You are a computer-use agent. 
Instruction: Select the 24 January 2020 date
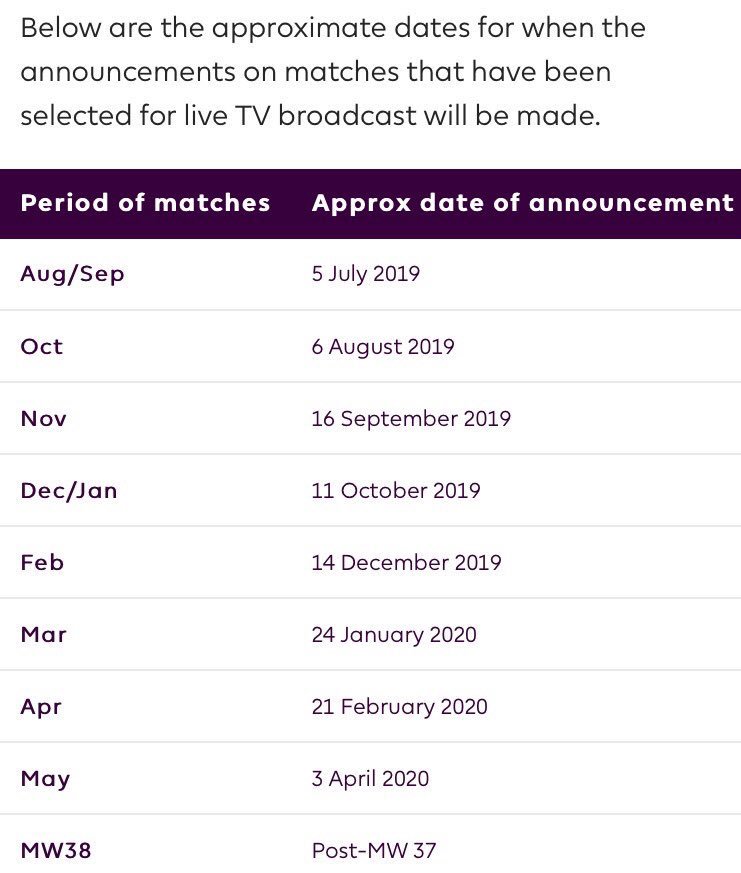click(x=394, y=635)
